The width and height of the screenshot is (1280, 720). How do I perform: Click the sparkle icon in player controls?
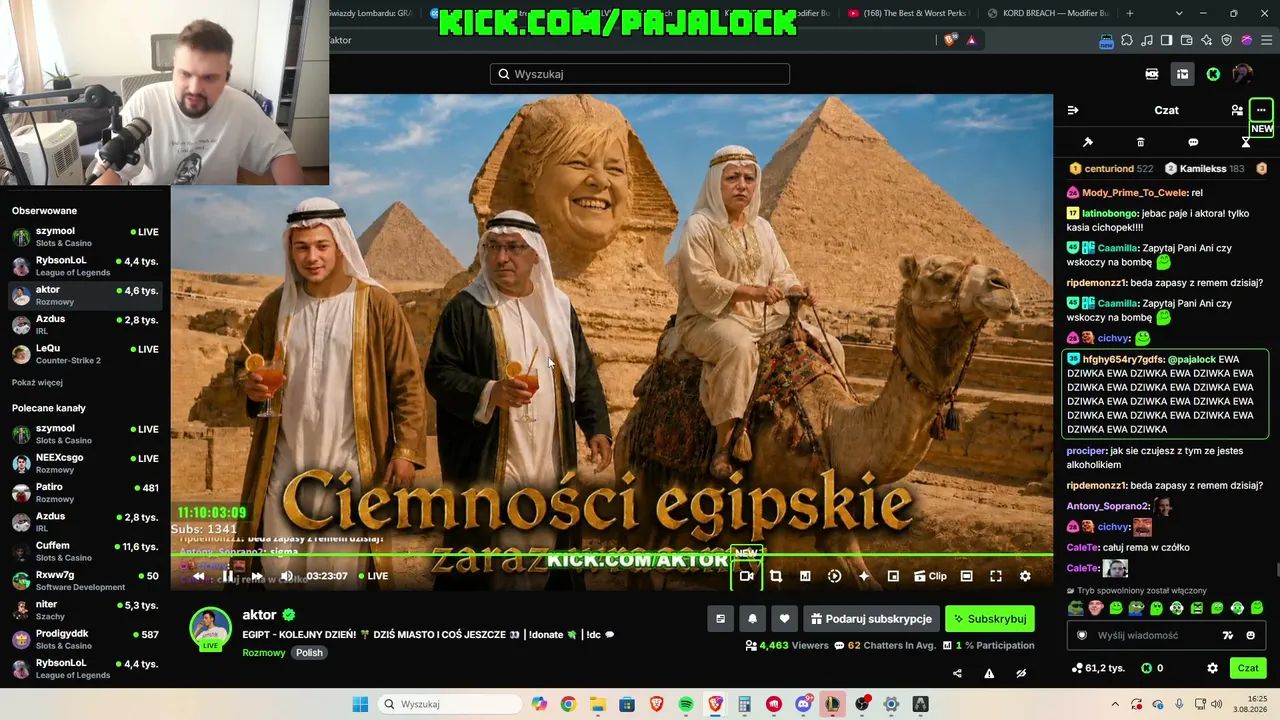[x=864, y=576]
